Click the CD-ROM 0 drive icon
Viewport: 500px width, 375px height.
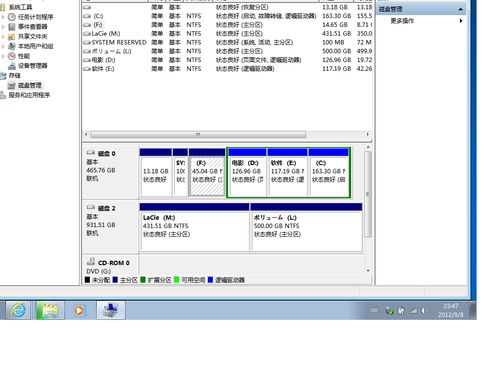91,261
